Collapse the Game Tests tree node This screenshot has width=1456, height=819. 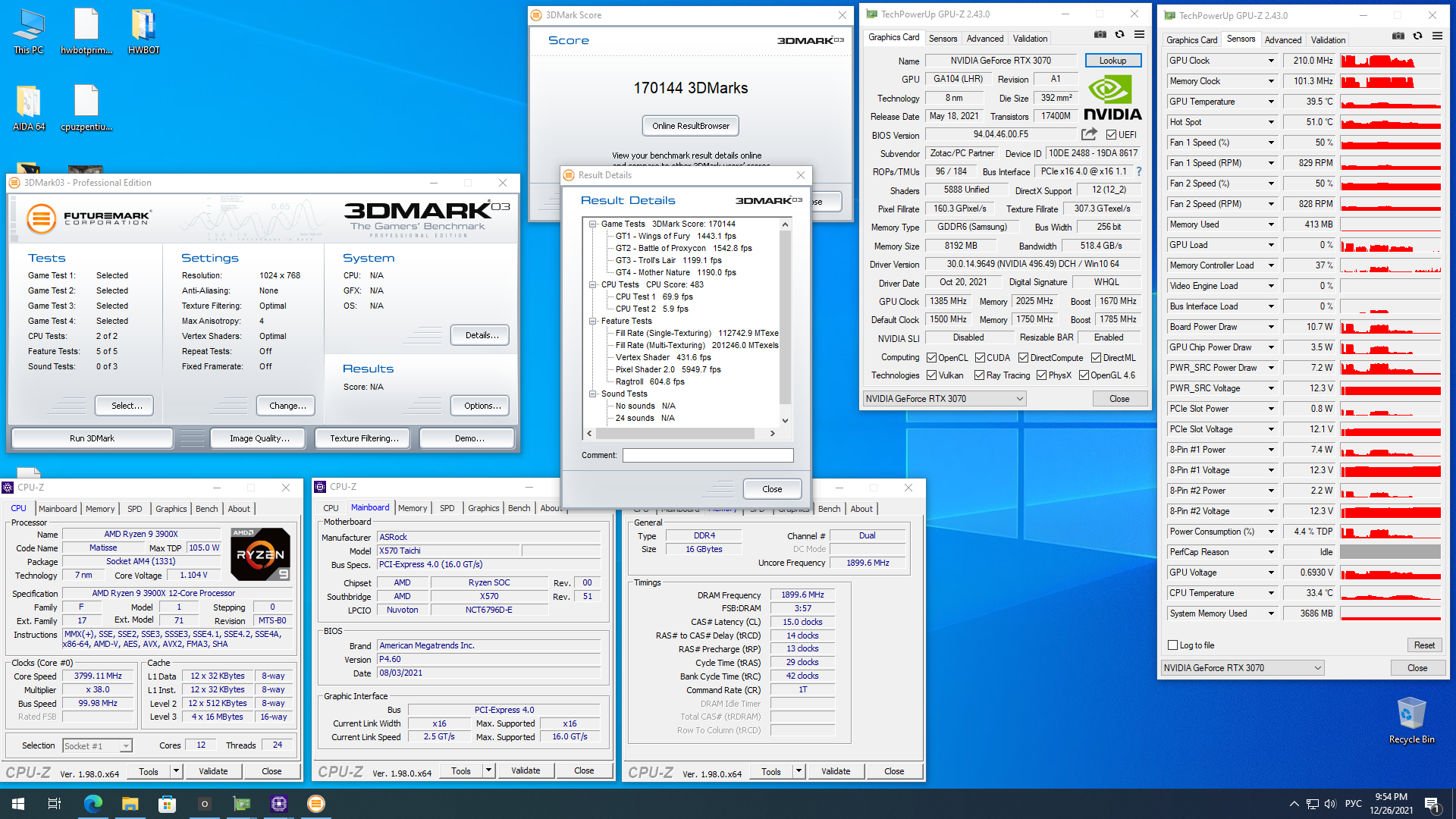tap(593, 224)
